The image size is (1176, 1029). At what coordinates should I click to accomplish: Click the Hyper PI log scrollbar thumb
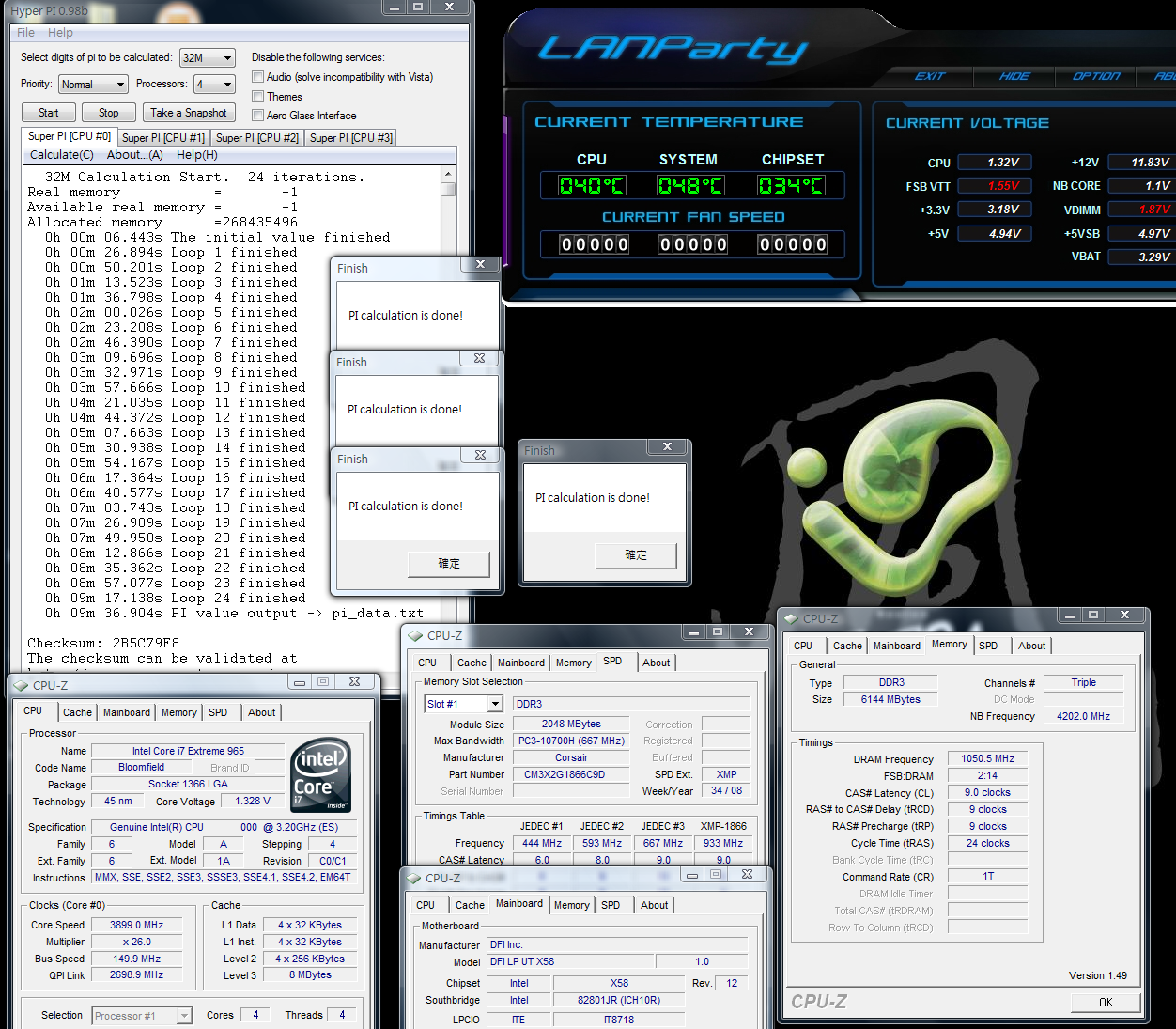tap(448, 190)
